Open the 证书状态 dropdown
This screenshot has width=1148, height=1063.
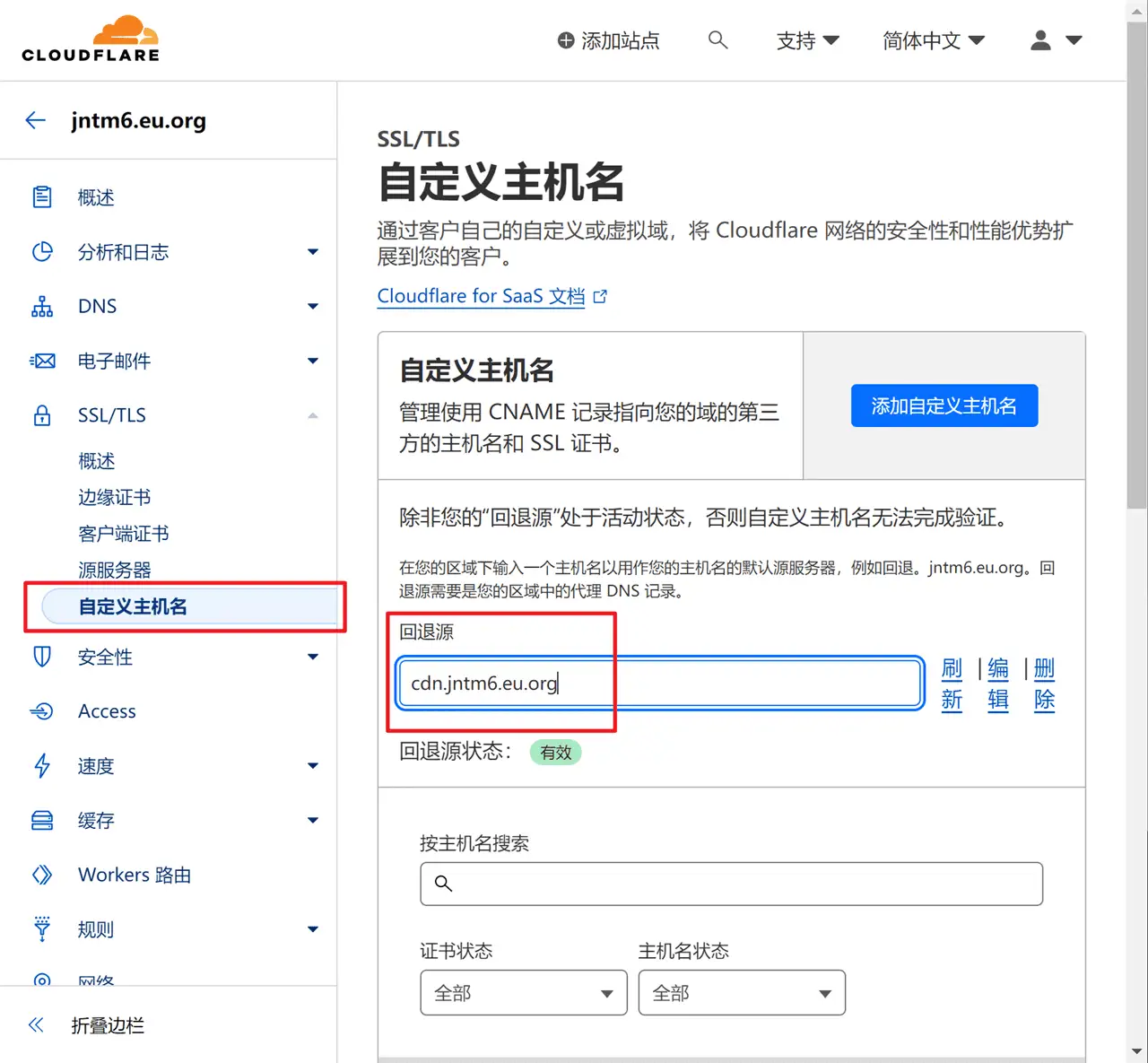click(x=523, y=993)
